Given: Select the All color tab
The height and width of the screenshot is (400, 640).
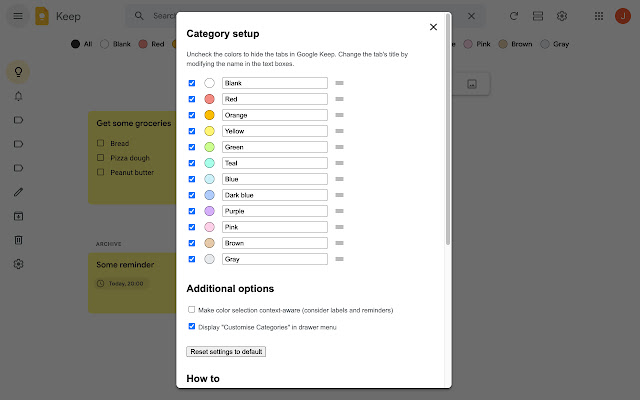Looking at the screenshot, I should tap(82, 44).
